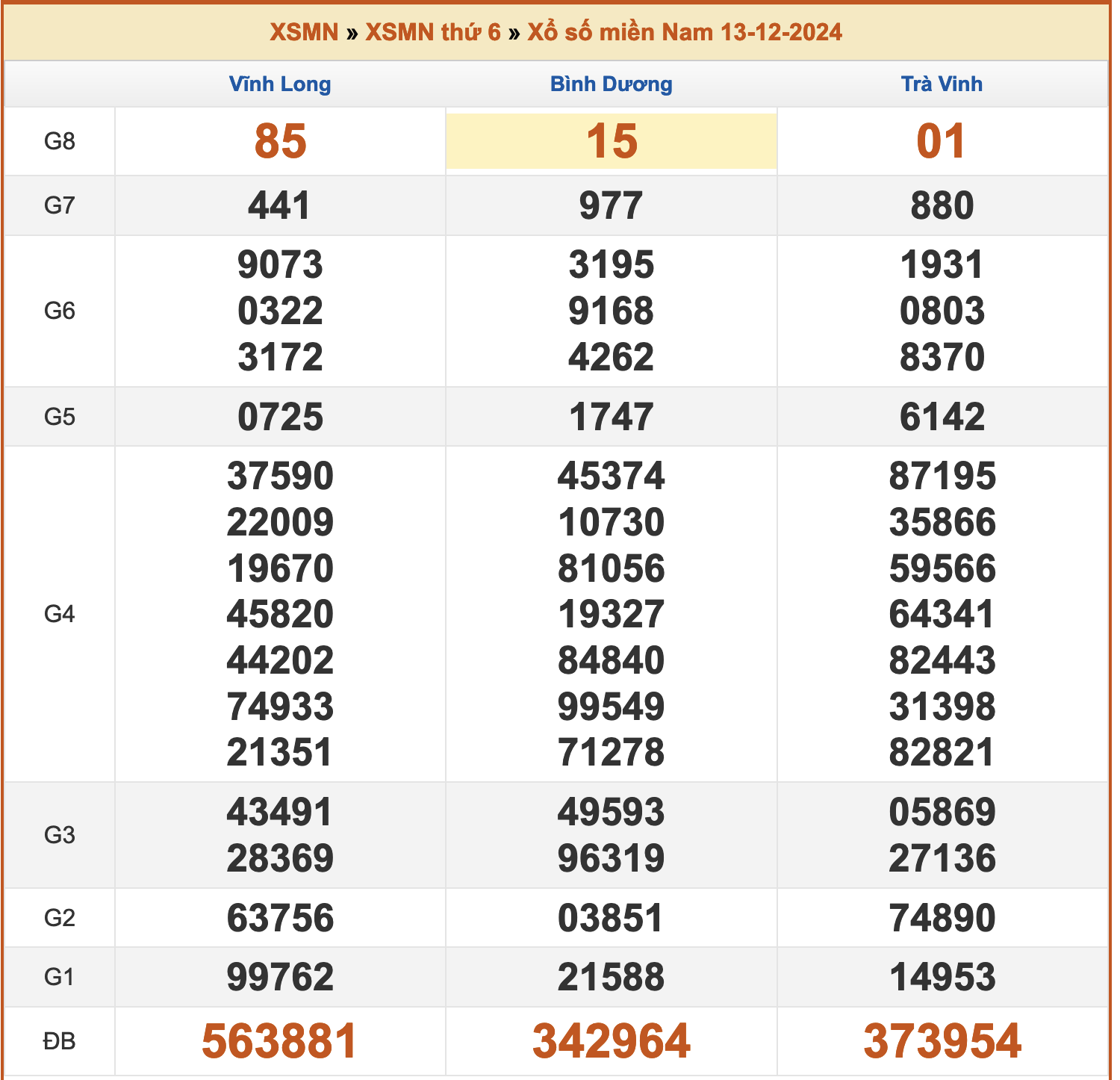Select the G3 row label

click(60, 835)
